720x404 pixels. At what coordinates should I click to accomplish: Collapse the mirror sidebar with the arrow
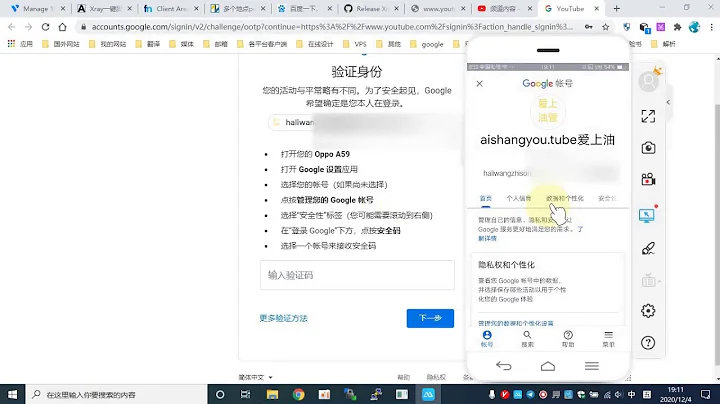[x=668, y=102]
